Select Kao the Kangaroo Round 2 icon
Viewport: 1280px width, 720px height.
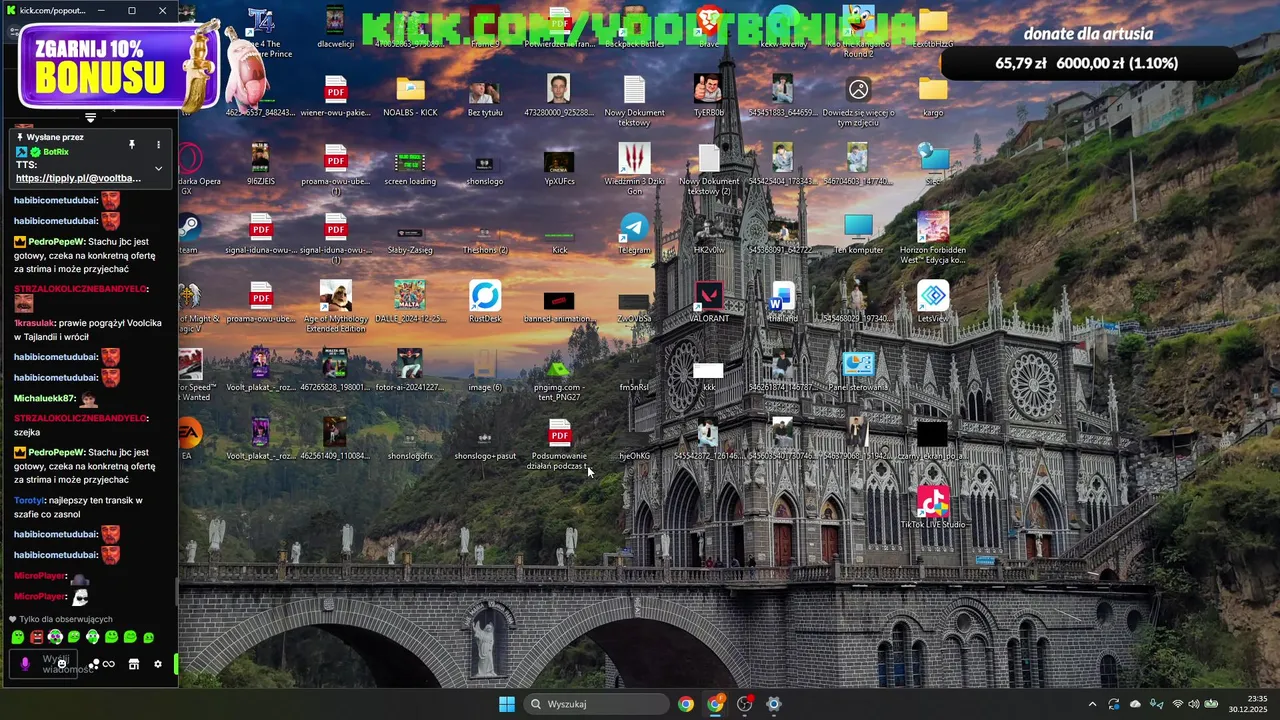[858, 30]
